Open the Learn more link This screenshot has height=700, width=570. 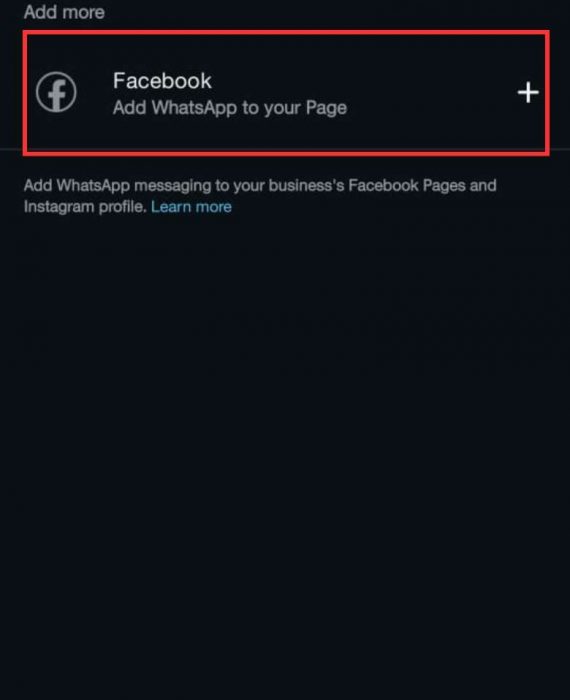coord(191,207)
